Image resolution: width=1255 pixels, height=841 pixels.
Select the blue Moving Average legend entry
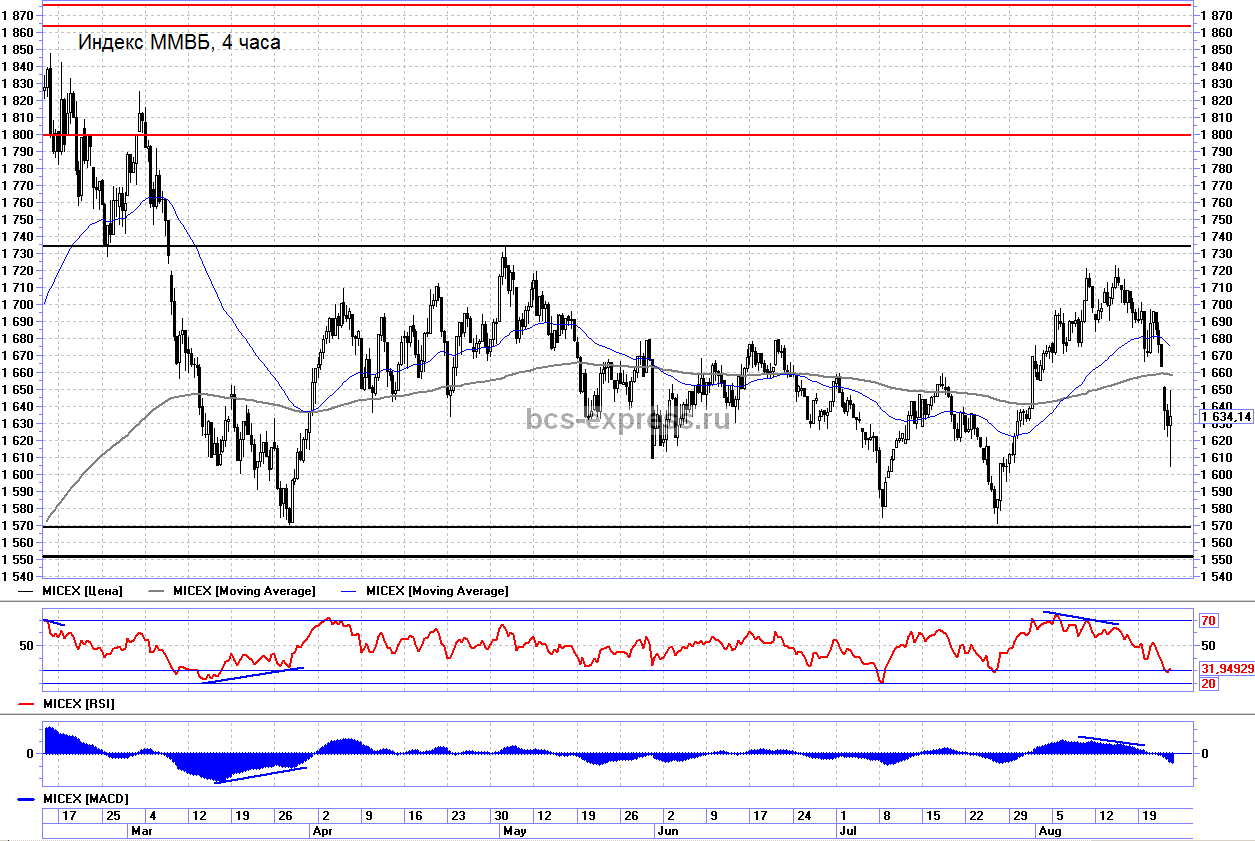coord(437,591)
